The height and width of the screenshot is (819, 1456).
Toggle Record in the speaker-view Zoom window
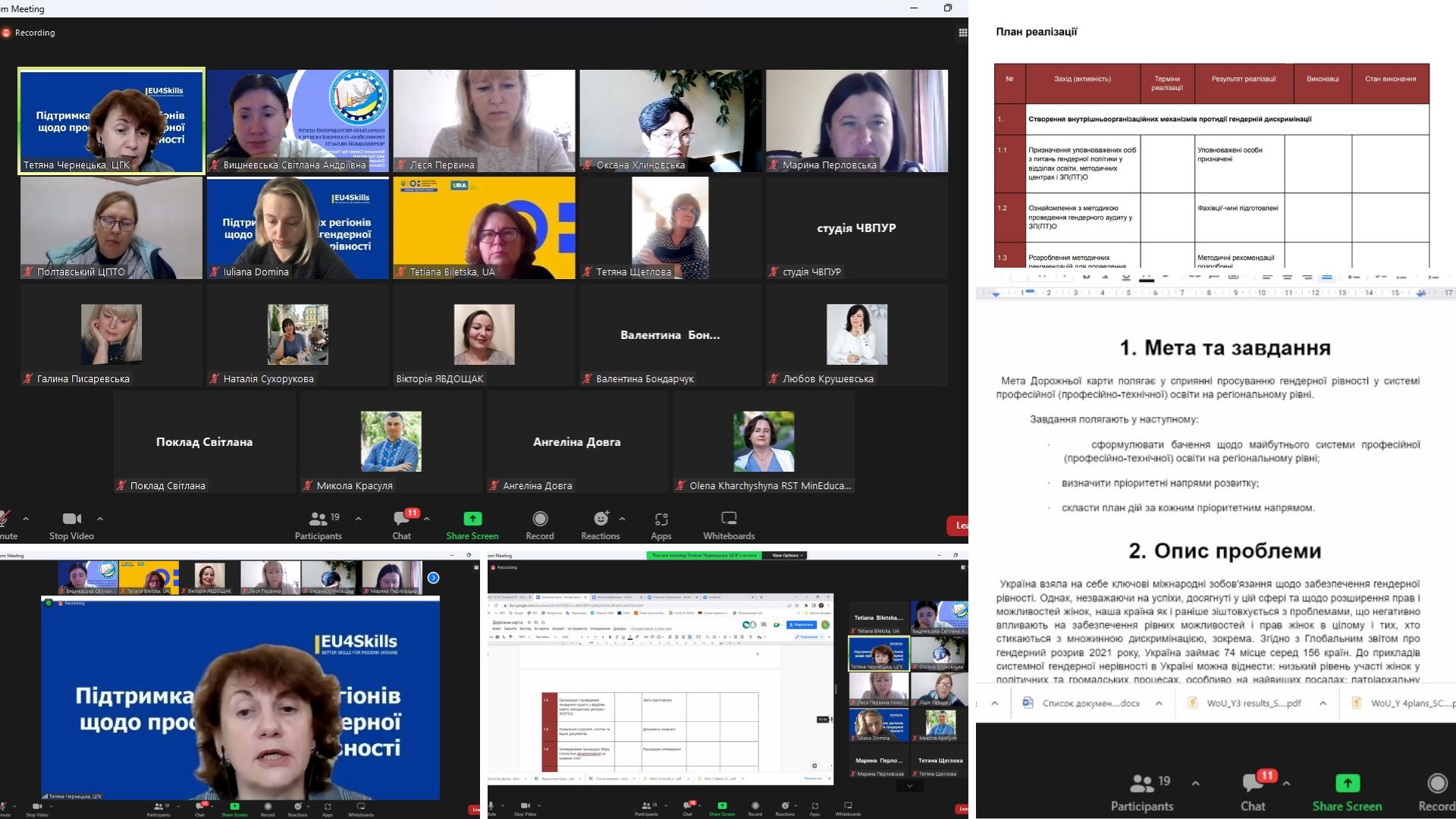(268, 809)
